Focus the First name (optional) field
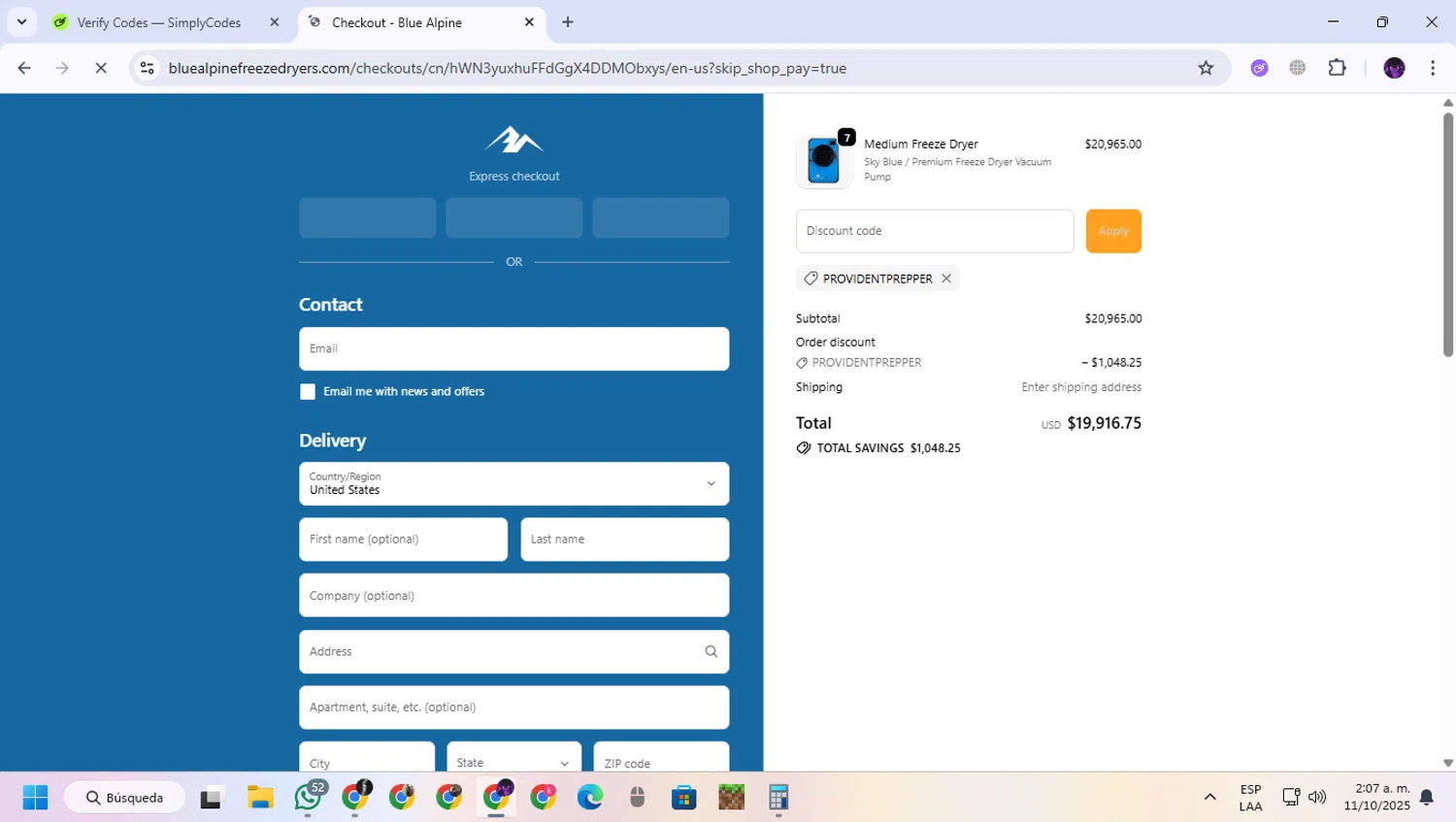1456x822 pixels. point(404,540)
